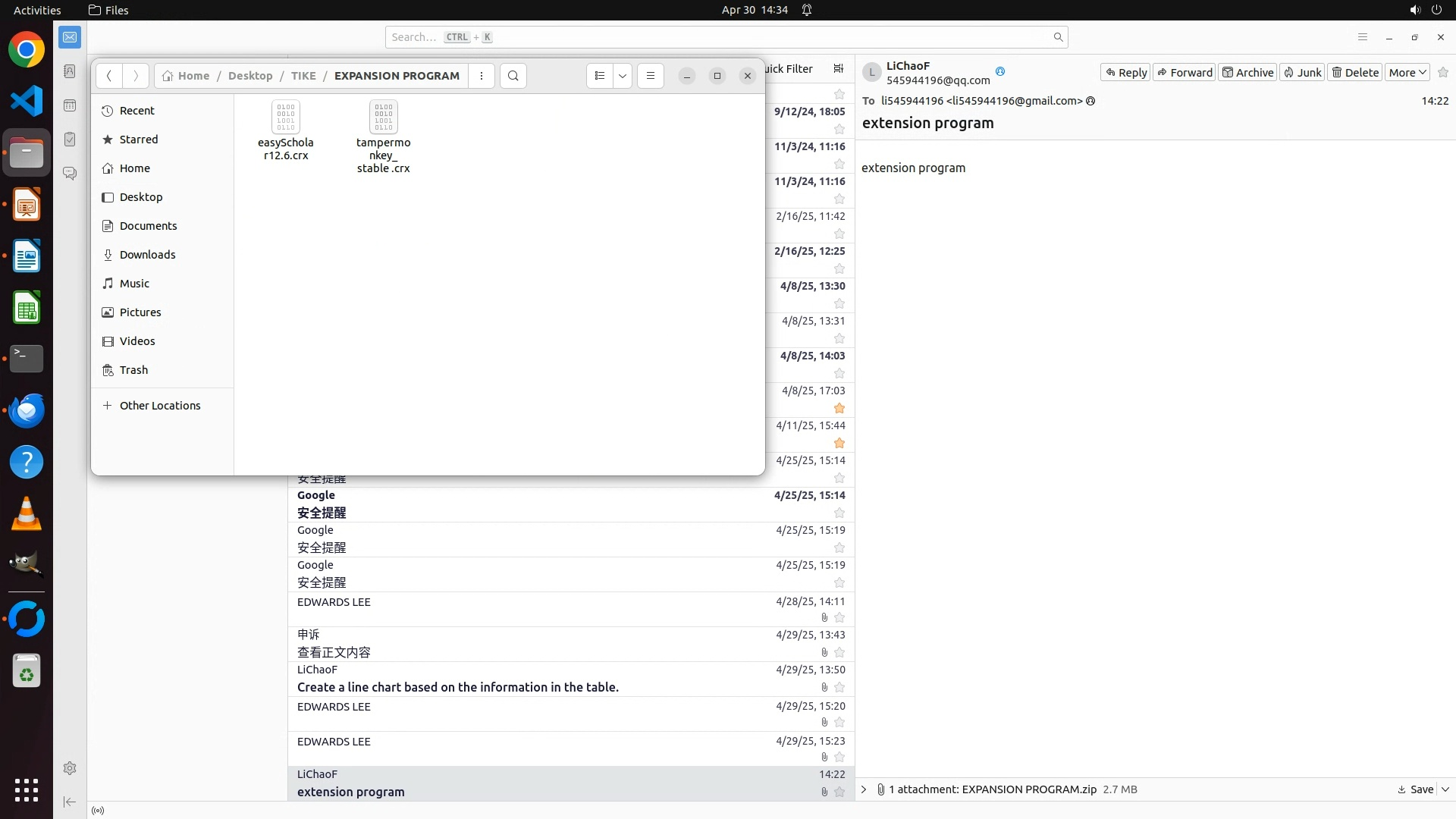Toggle list view in the Files toolbar

[x=600, y=76]
